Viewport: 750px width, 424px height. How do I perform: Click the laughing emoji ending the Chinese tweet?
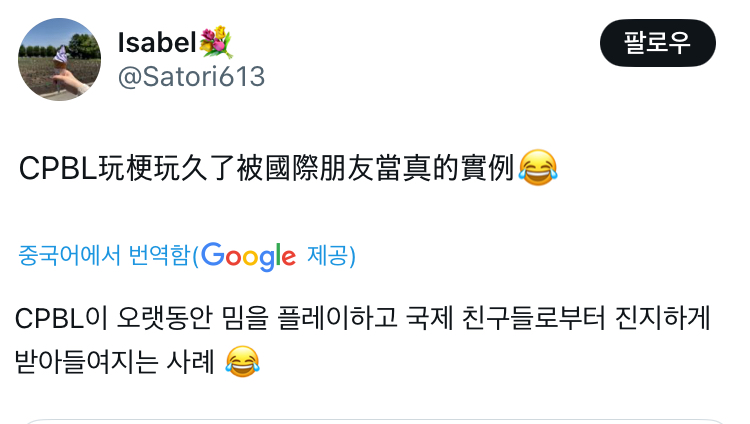pyautogui.click(x=538, y=167)
